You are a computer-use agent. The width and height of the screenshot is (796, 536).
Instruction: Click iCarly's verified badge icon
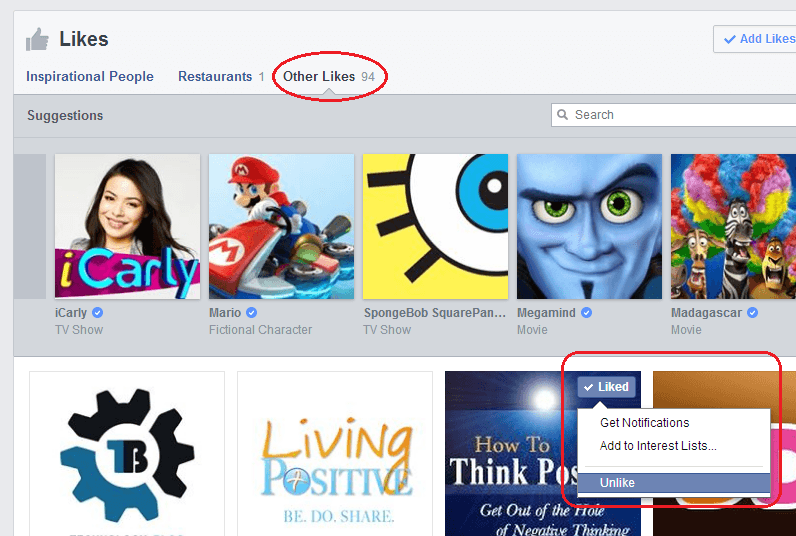pos(97,313)
